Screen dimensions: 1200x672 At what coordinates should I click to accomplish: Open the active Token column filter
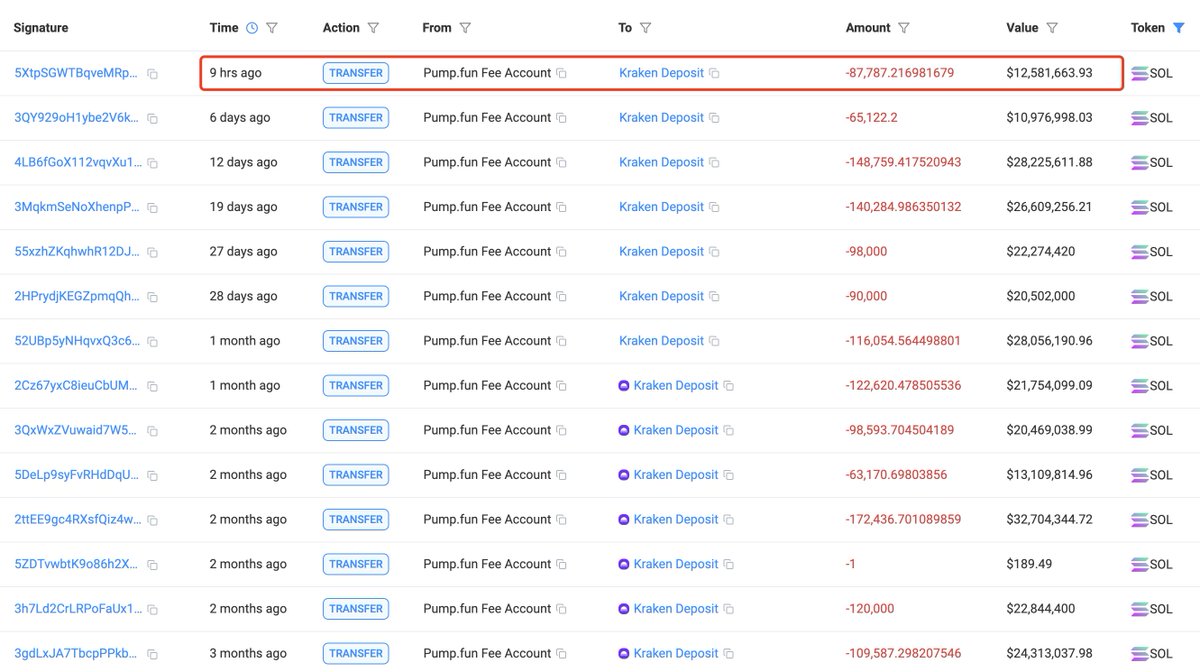coord(1179,28)
